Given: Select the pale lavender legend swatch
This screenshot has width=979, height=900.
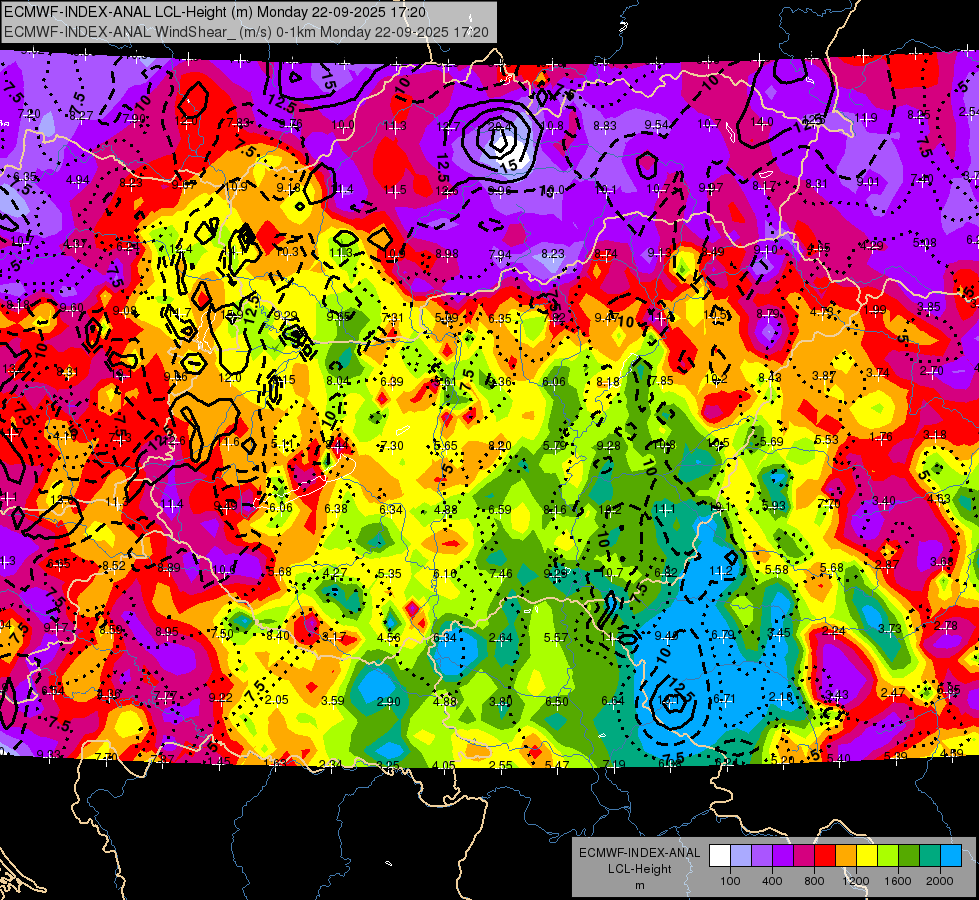Looking at the screenshot, I should click(740, 856).
